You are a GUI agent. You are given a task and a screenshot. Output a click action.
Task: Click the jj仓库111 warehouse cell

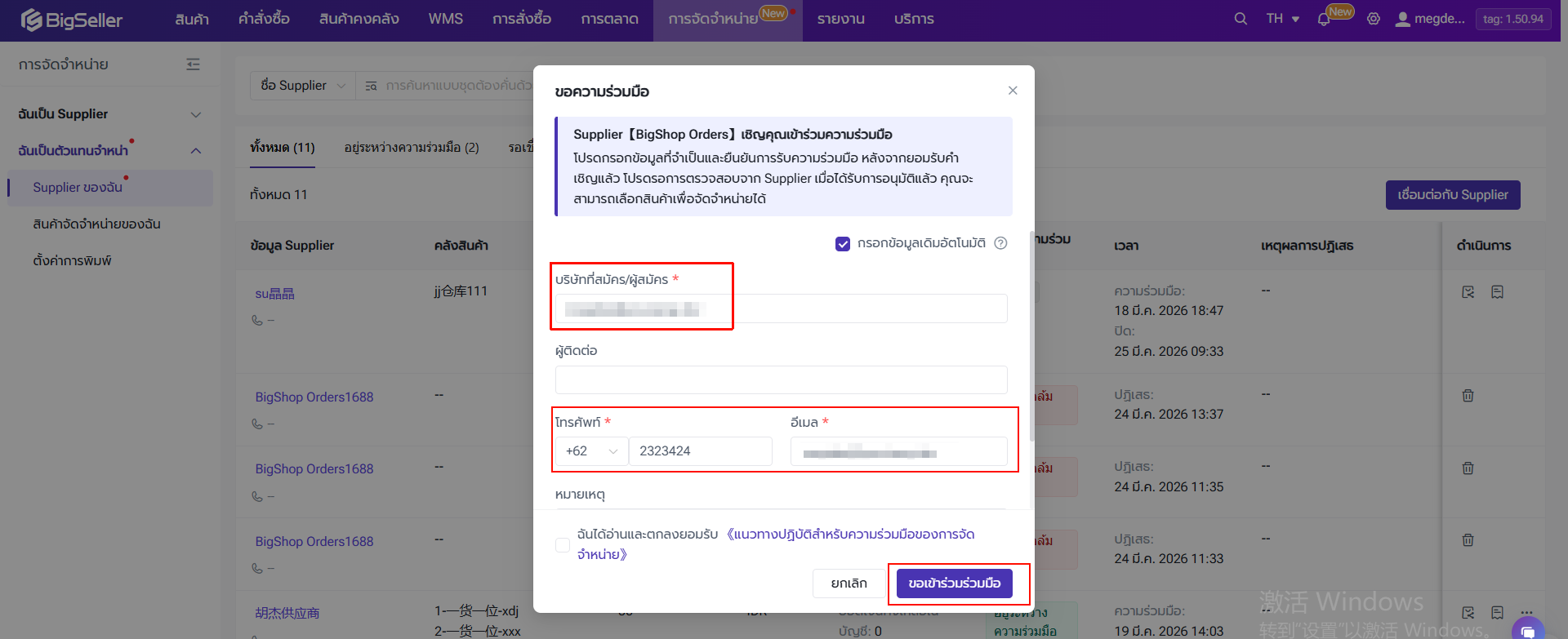tap(461, 291)
